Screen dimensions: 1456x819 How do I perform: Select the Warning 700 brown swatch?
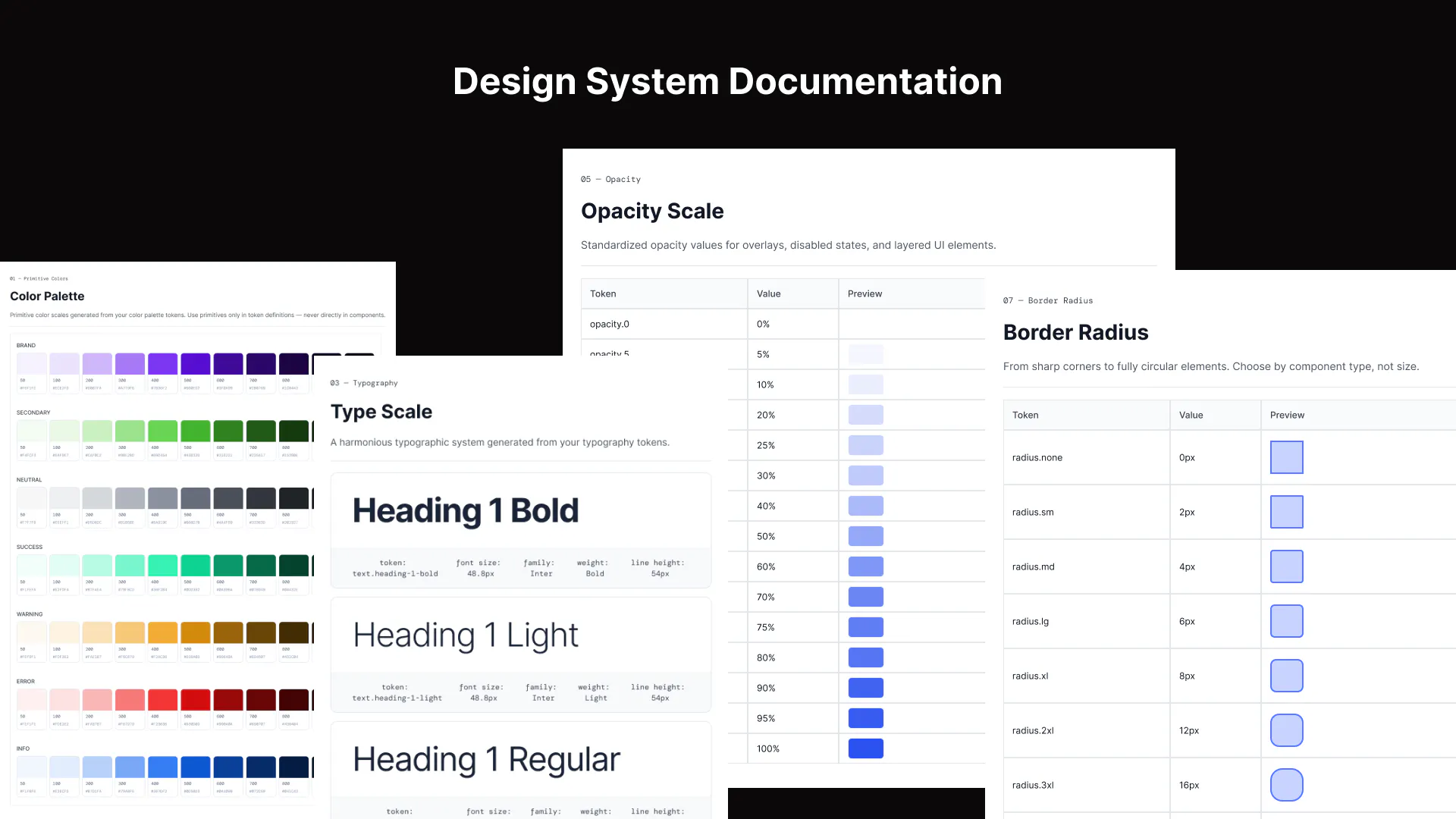point(261,632)
